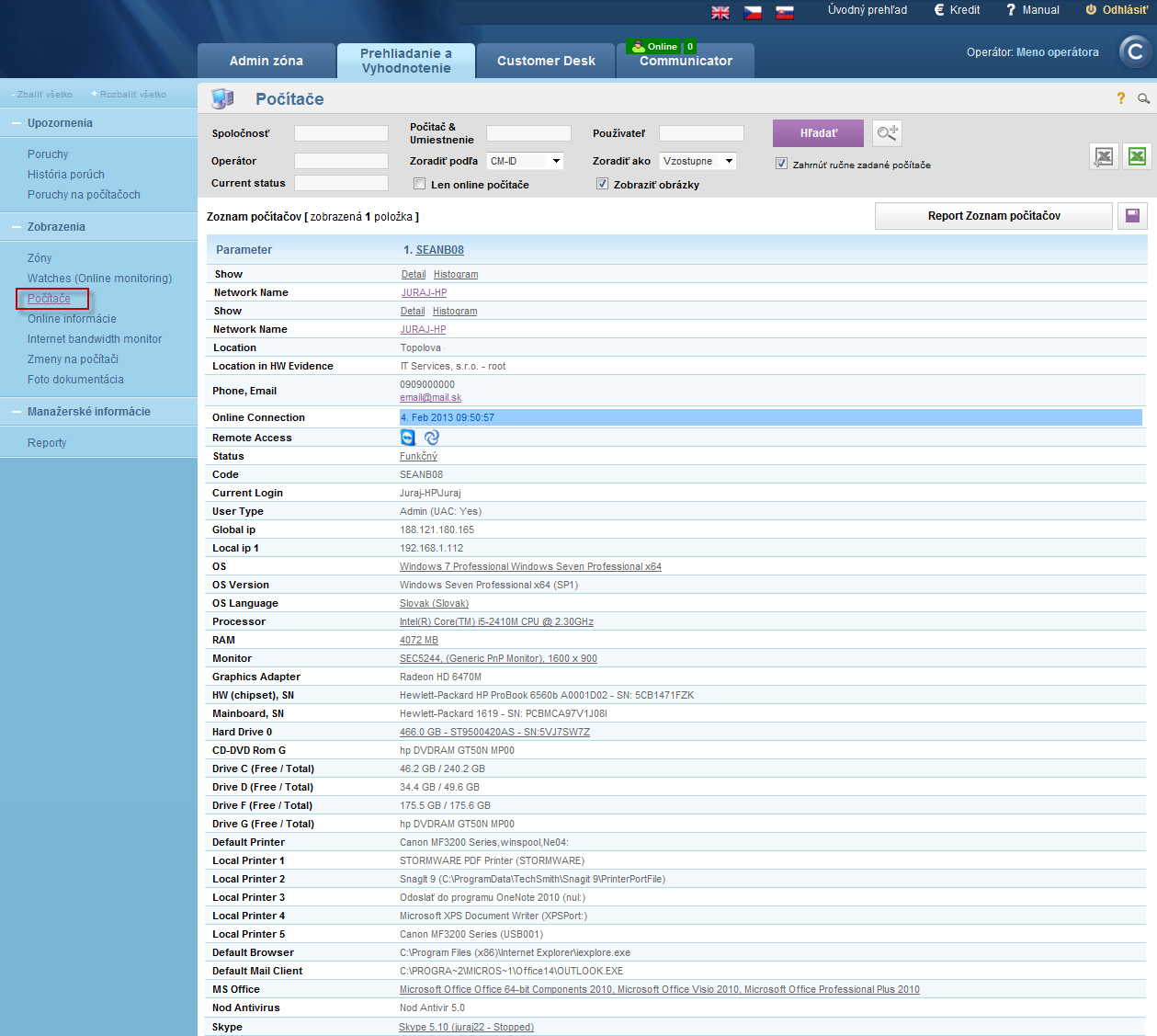This screenshot has height=1036, width=1157.
Task: Click into the Spoločnosť input field
Action: coord(341,133)
